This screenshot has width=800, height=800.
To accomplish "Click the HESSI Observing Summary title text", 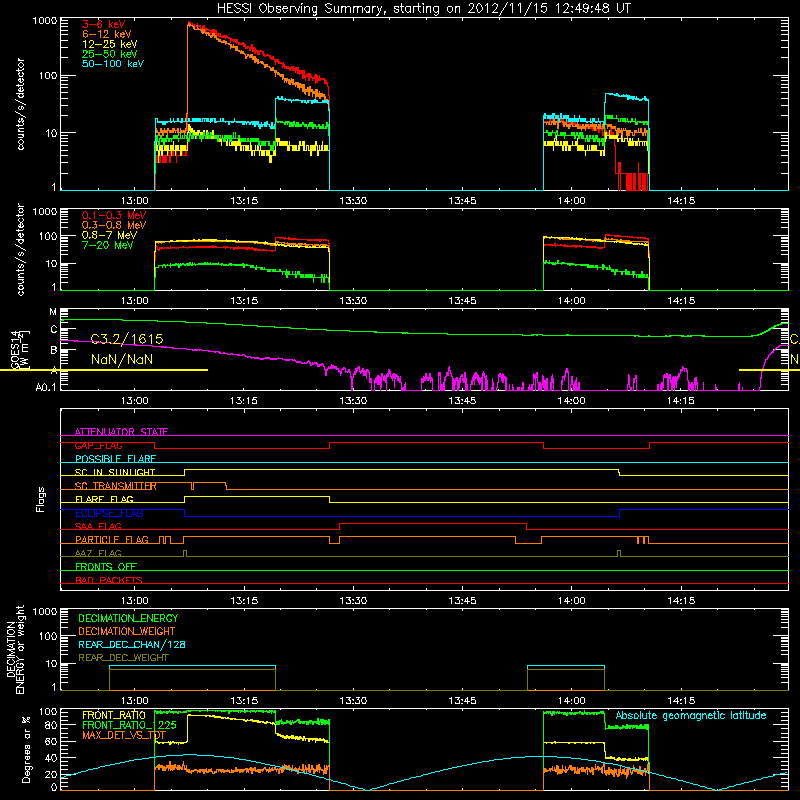I will [x=423, y=9].
